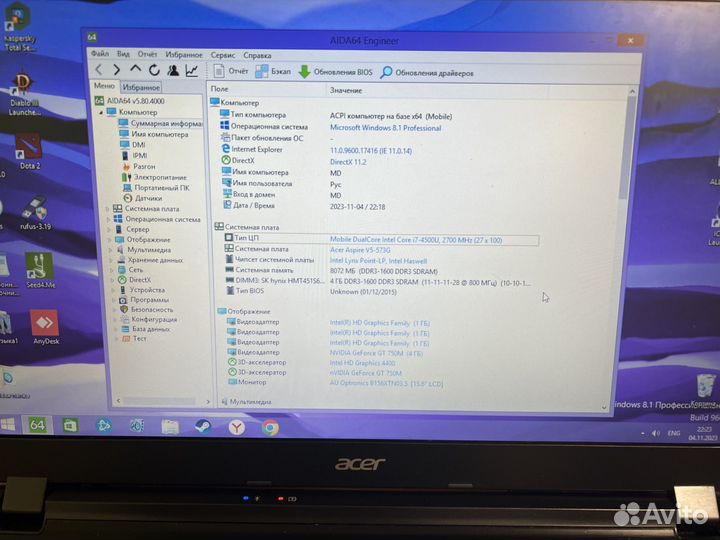This screenshot has height=540, width=720.
Task: Go back with the left arrow toolbar icon
Action: pyautogui.click(x=99, y=70)
